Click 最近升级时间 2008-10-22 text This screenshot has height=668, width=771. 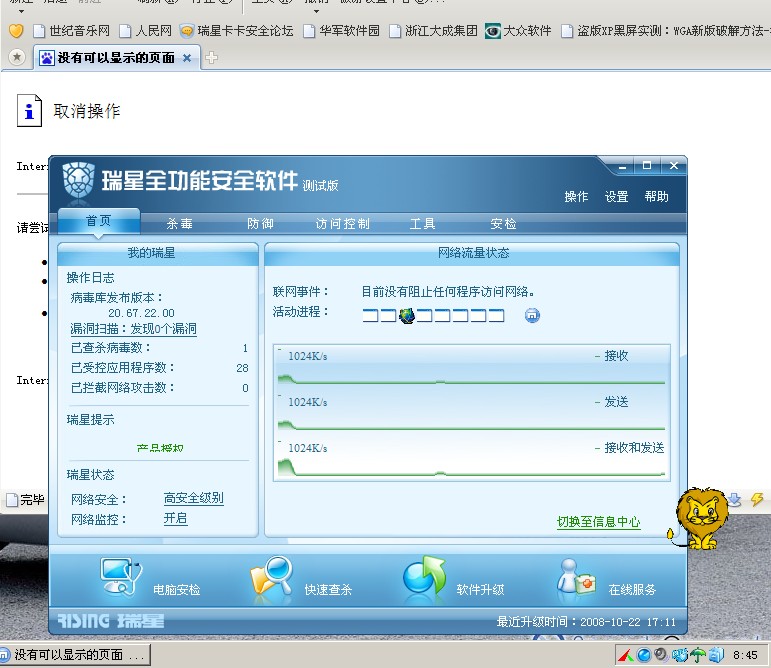point(586,622)
